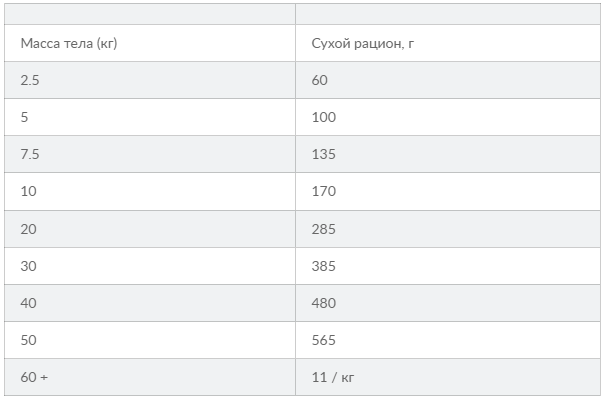Select the ration value 135
The image size is (603, 398).
coord(448,154)
